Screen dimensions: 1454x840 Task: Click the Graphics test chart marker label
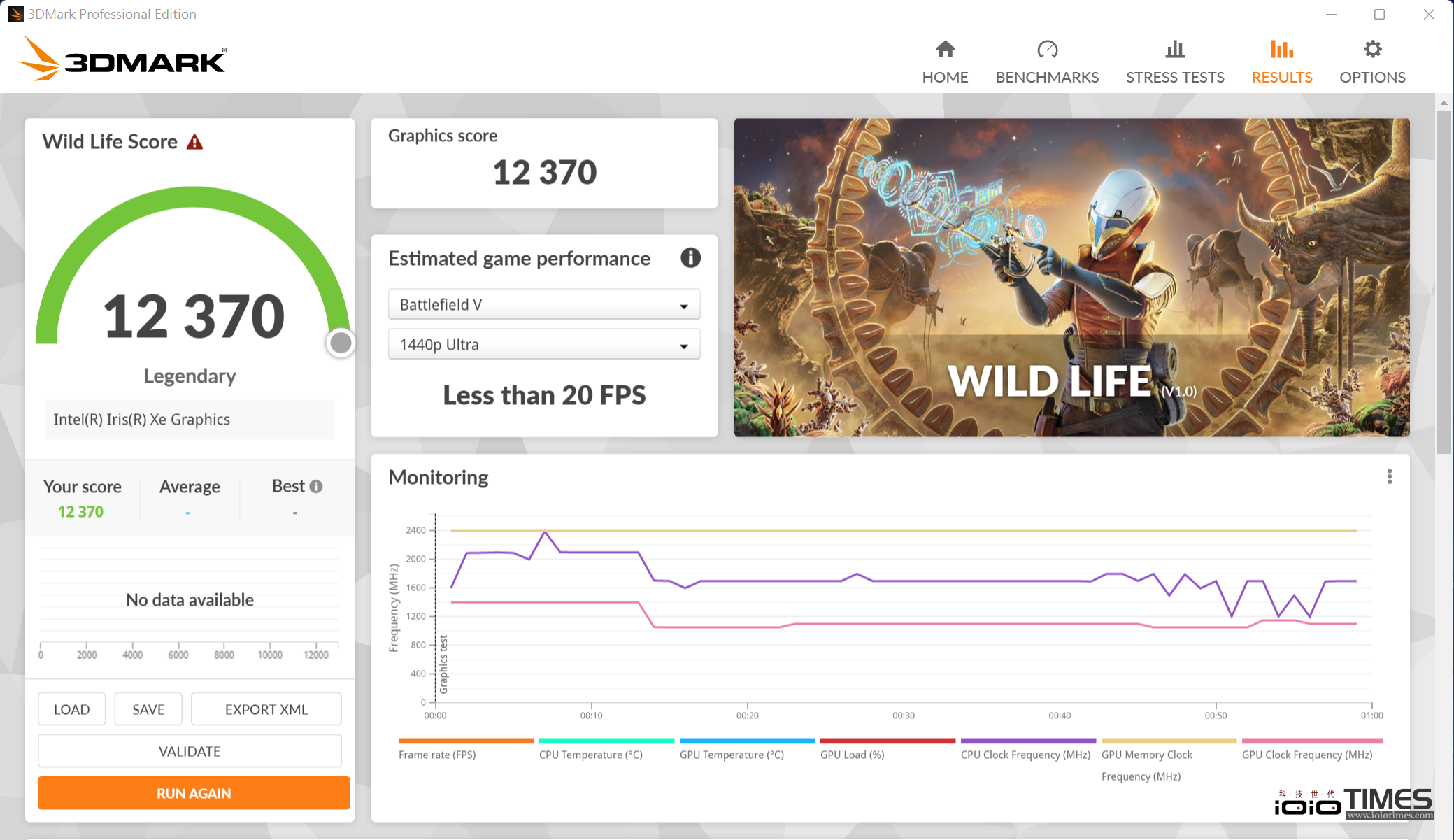point(443,664)
